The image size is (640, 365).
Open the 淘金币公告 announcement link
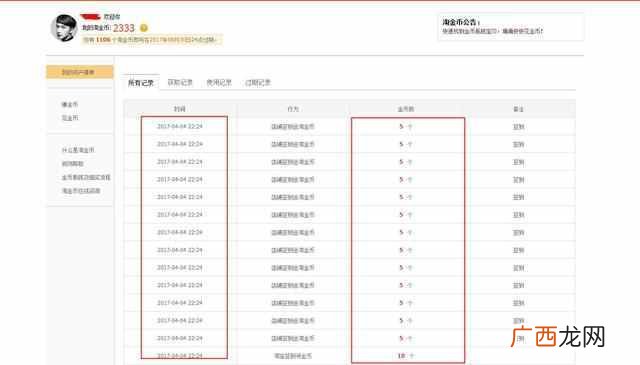493,31
